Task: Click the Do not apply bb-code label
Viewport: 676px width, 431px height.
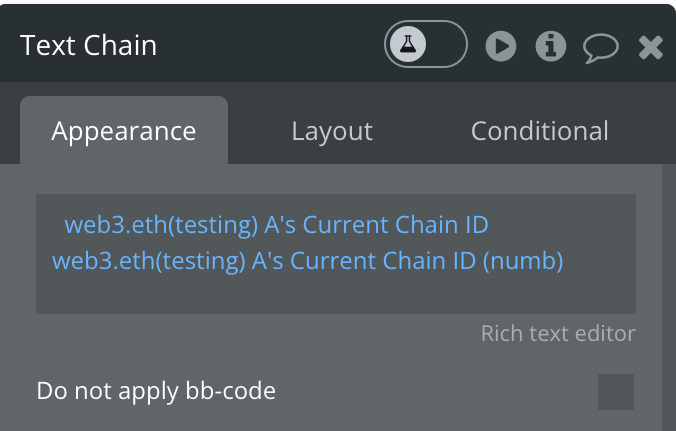Action: pos(156,391)
